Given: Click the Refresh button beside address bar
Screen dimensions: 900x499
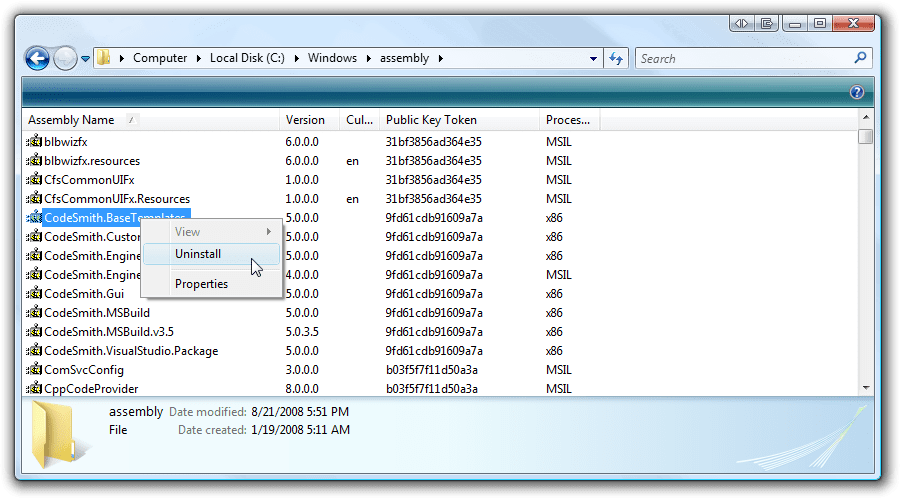Looking at the screenshot, I should coord(616,59).
